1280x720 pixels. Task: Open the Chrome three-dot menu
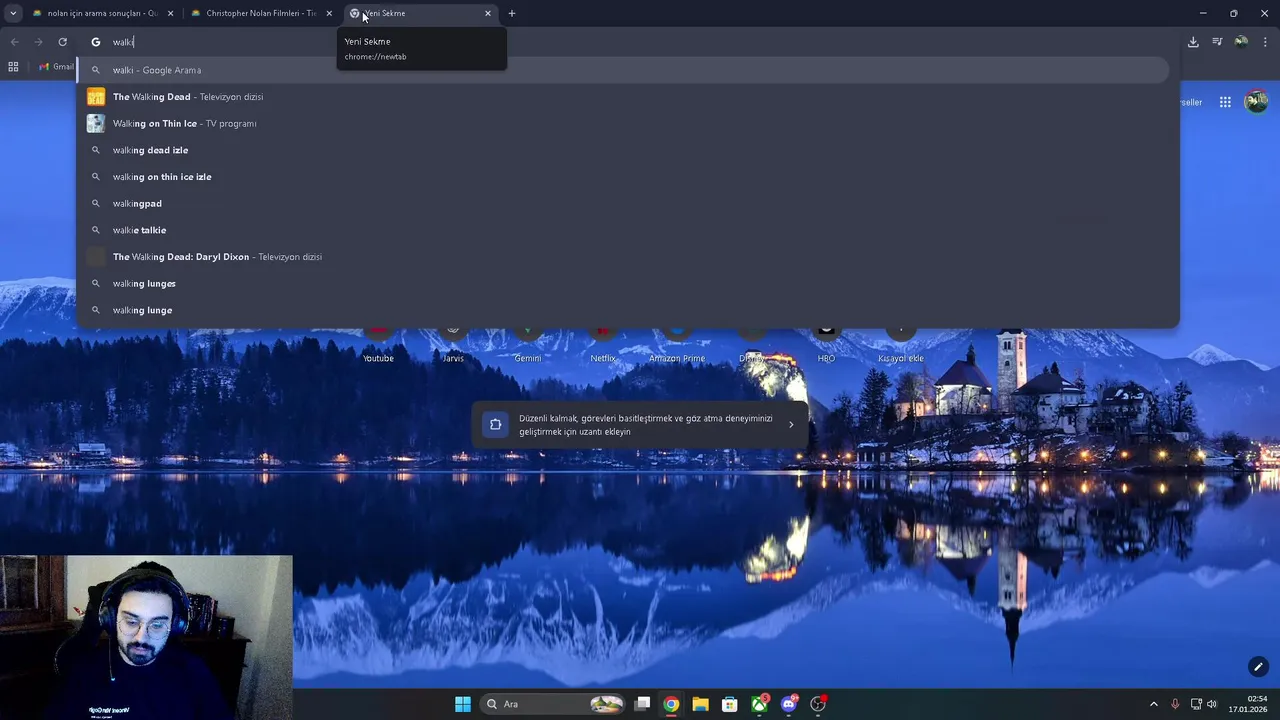[1265, 42]
